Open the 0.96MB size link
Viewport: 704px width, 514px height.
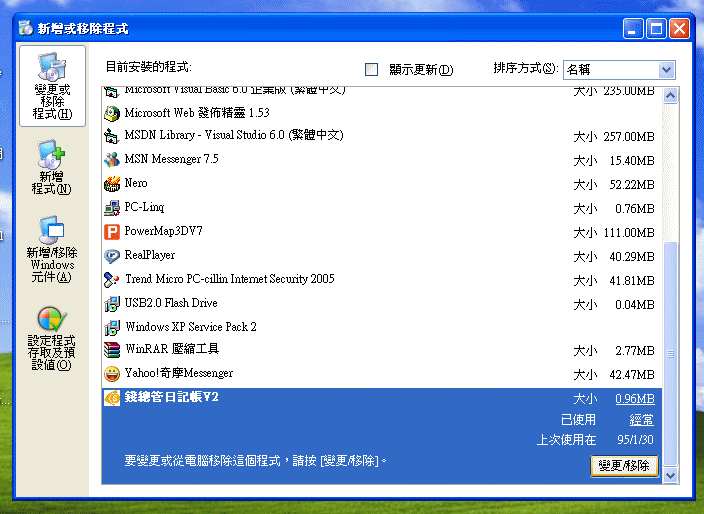point(635,399)
